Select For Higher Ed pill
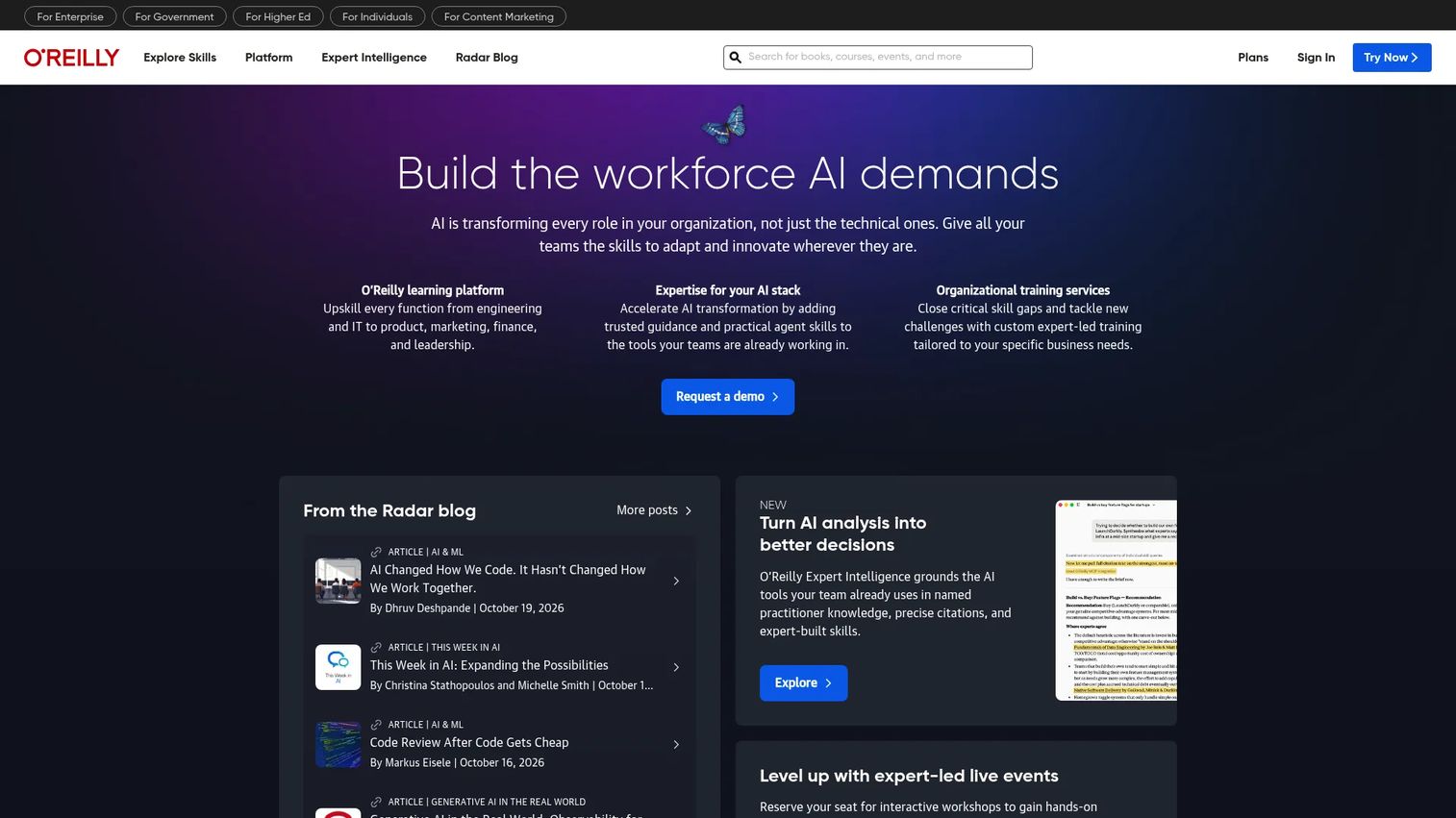 coord(278,16)
